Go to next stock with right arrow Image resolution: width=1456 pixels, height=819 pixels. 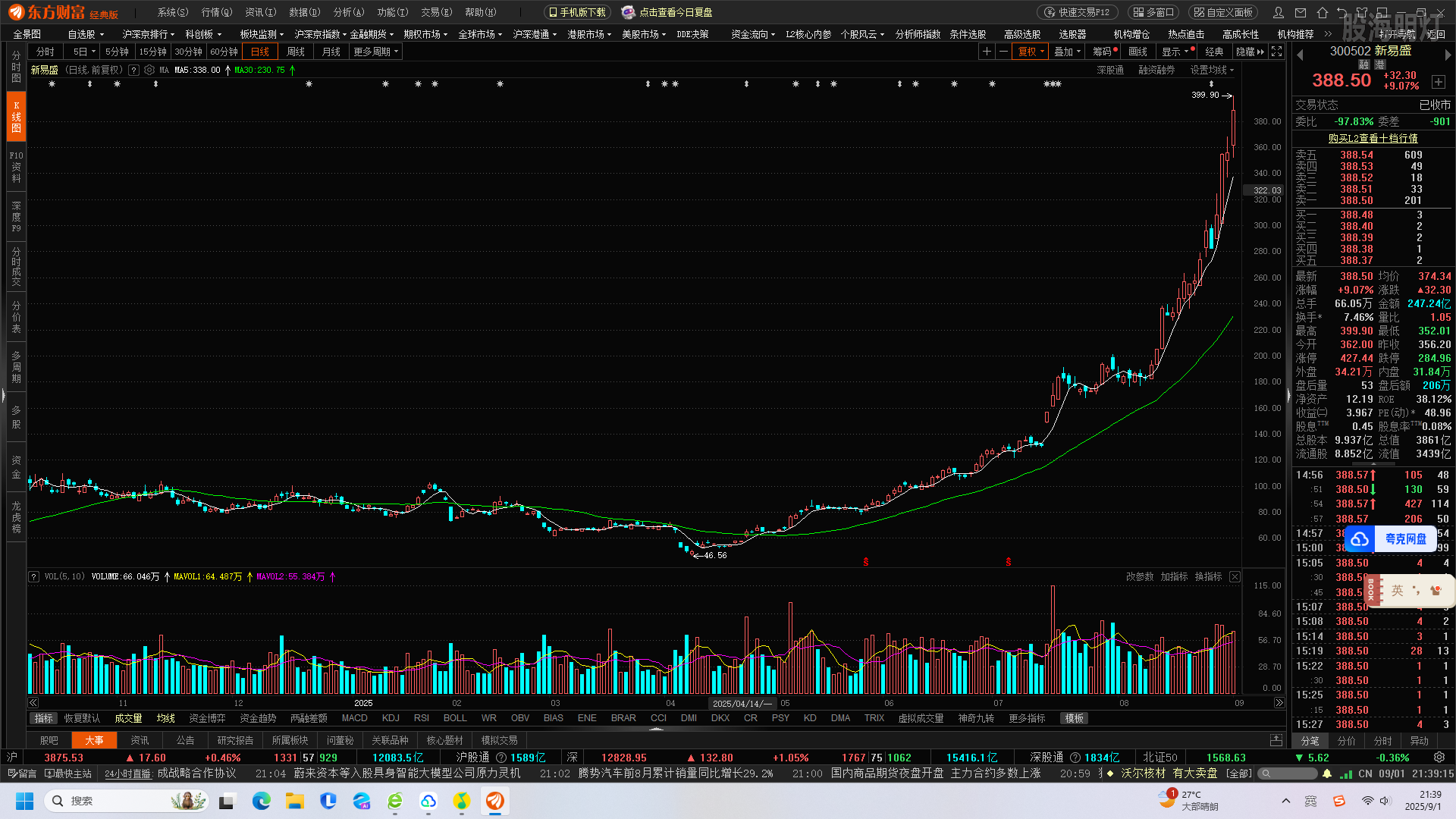coord(1448,55)
